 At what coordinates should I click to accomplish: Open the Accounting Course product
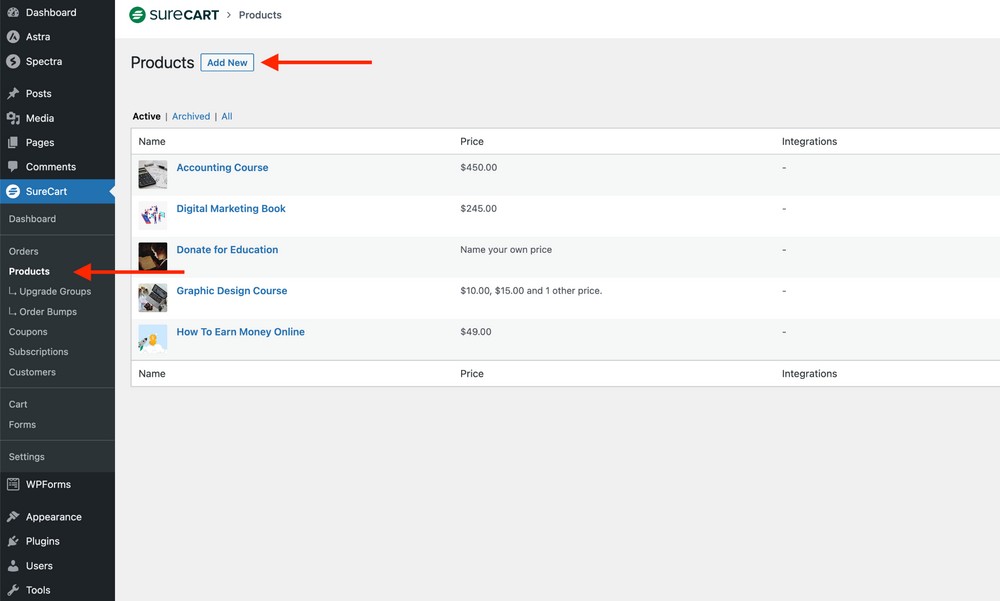[x=222, y=168]
